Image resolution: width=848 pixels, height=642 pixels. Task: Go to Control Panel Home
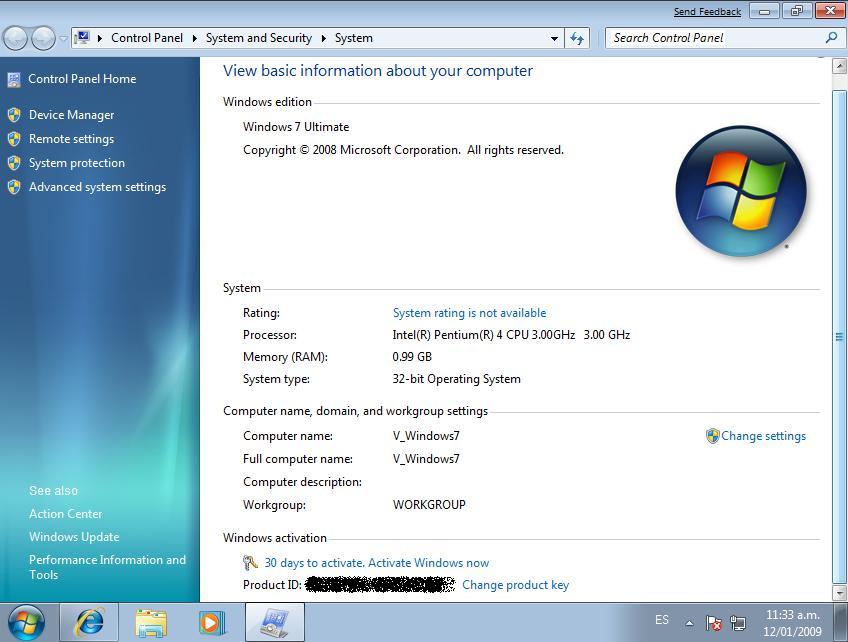82,79
